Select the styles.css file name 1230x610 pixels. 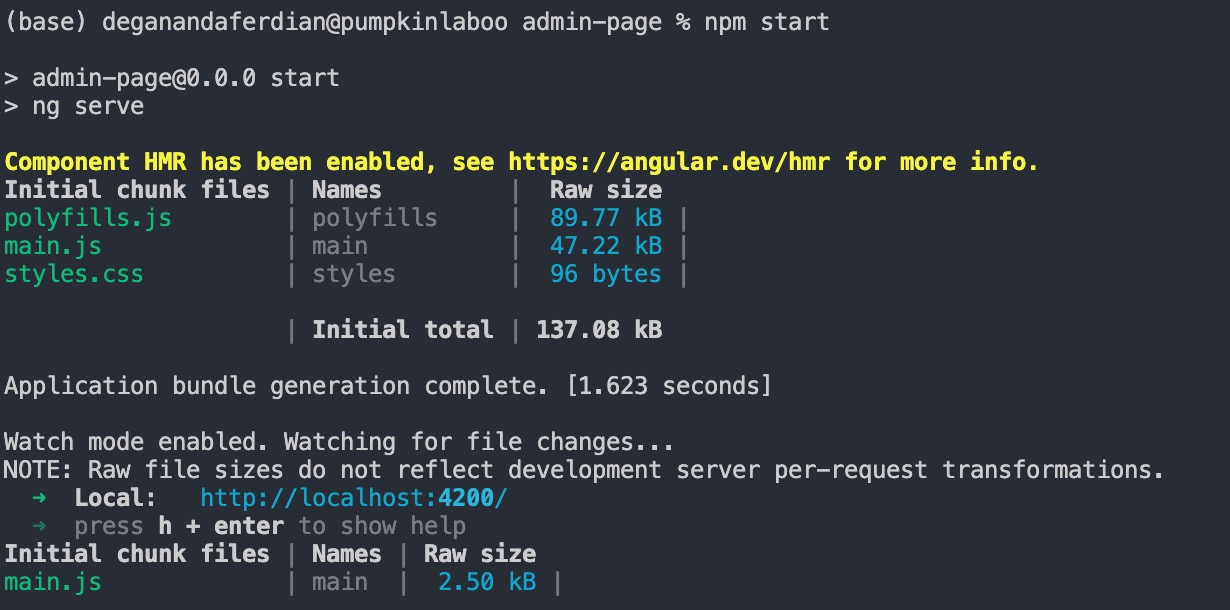(x=74, y=274)
